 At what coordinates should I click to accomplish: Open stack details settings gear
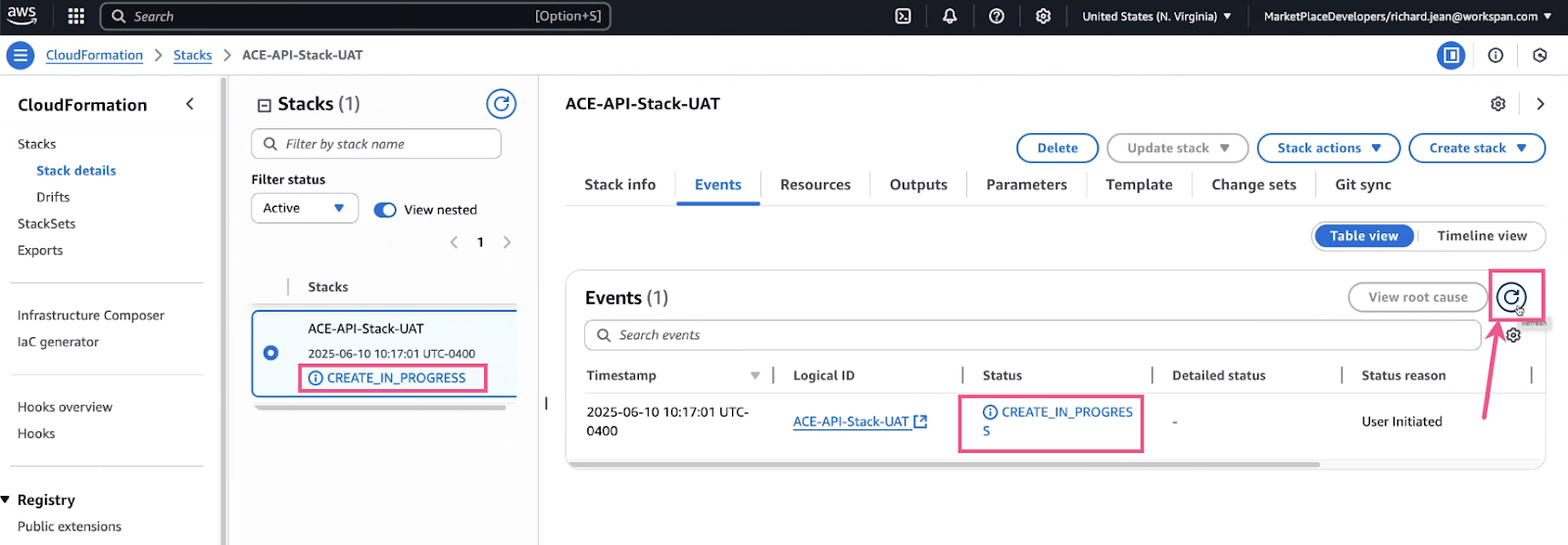[1497, 104]
